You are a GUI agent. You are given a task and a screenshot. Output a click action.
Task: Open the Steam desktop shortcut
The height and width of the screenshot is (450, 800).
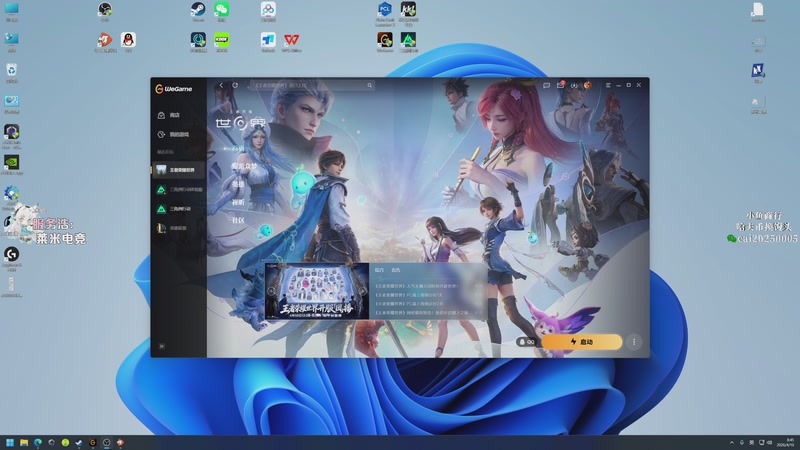click(x=198, y=10)
